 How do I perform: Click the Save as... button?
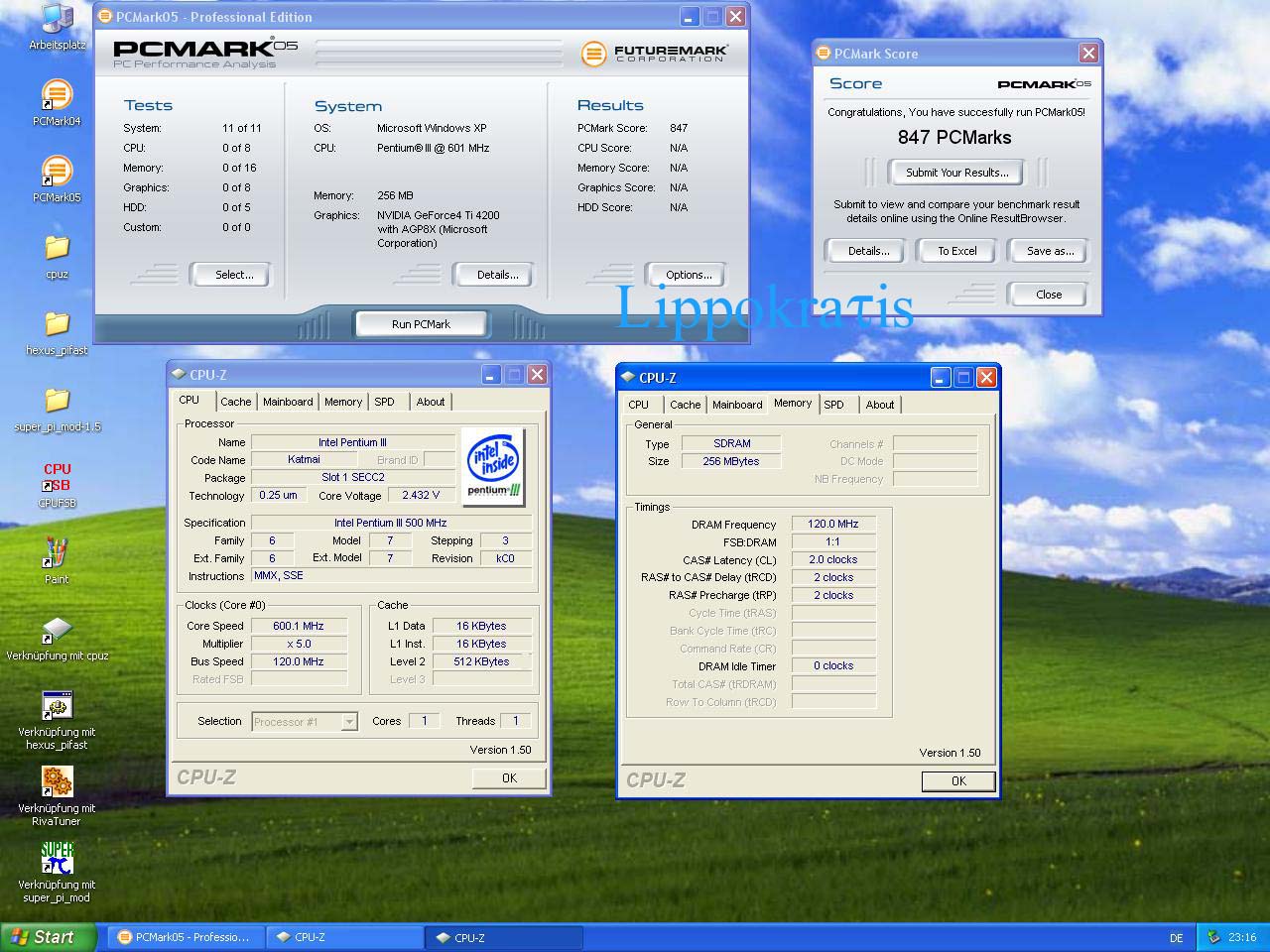(1050, 251)
